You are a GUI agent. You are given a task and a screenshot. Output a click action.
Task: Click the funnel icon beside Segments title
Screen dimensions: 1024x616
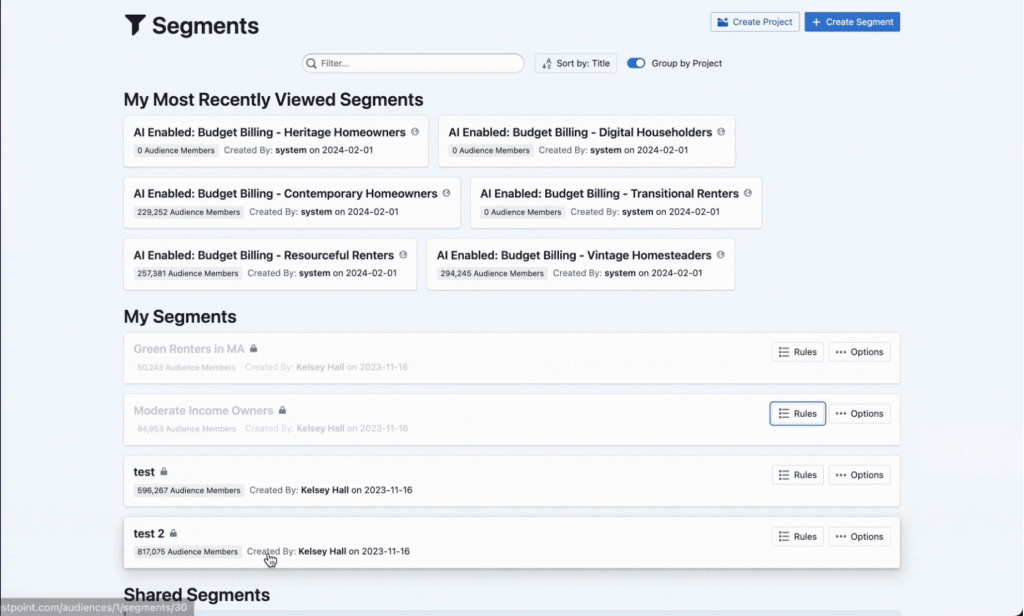pyautogui.click(x=135, y=26)
